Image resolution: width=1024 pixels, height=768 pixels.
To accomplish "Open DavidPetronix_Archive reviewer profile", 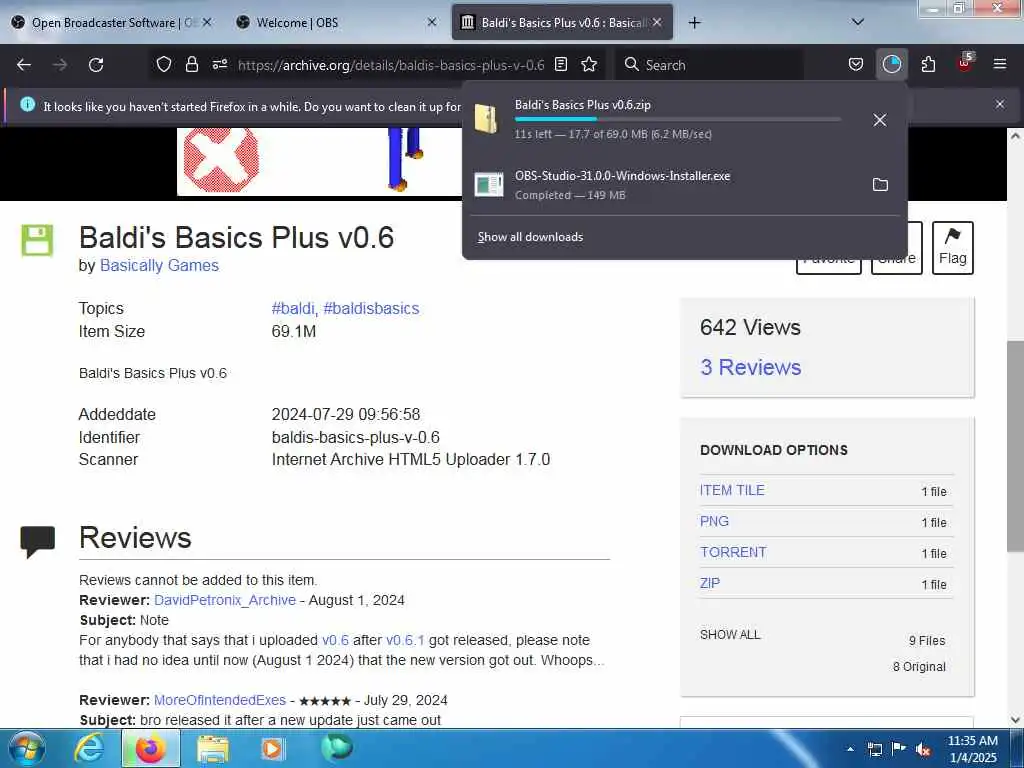I will click(225, 600).
